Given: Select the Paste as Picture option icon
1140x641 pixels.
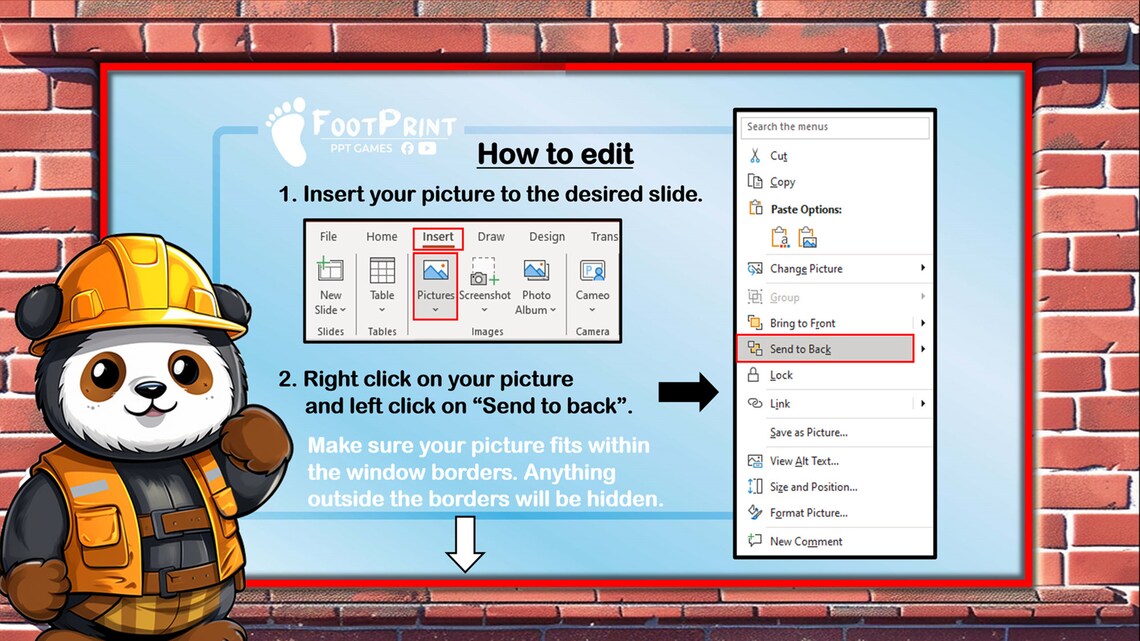Looking at the screenshot, I should [807, 237].
